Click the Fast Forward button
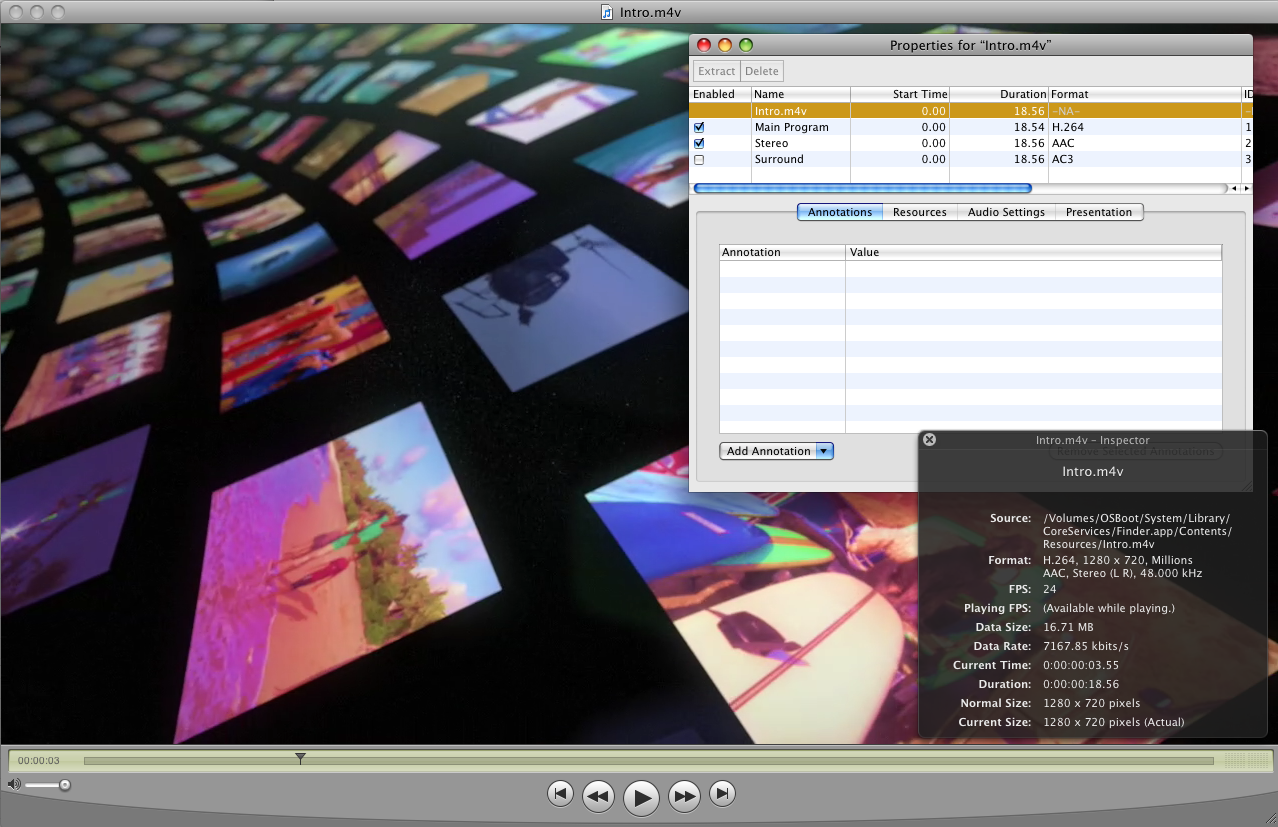Viewport: 1278px width, 827px height. (684, 796)
